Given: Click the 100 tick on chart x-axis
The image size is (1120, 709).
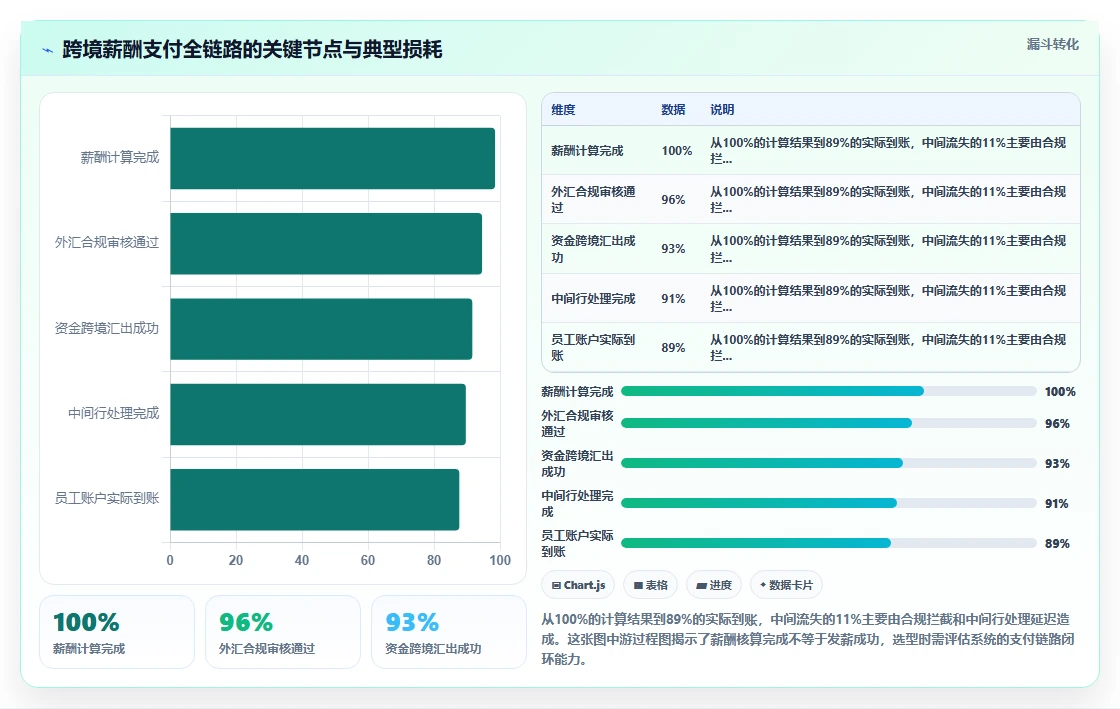Looking at the screenshot, I should coord(500,560).
